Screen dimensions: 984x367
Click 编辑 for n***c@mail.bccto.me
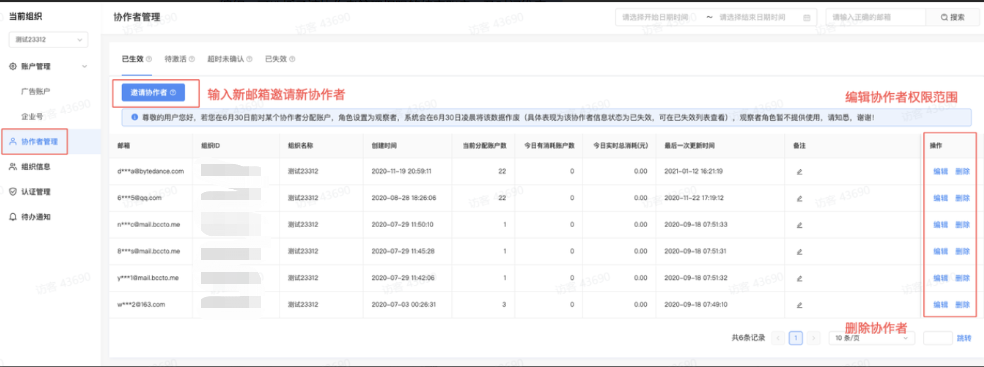point(940,225)
